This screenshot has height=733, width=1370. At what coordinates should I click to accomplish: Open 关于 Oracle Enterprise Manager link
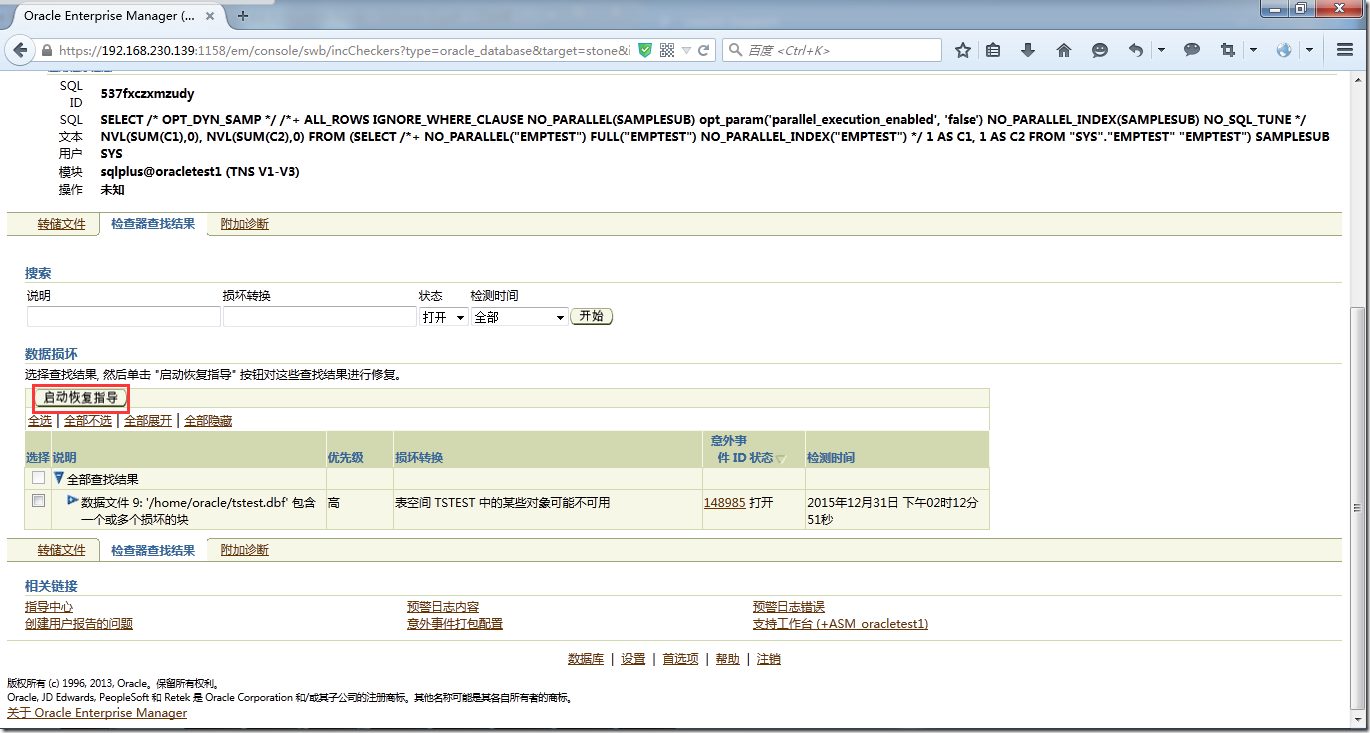click(x=97, y=713)
